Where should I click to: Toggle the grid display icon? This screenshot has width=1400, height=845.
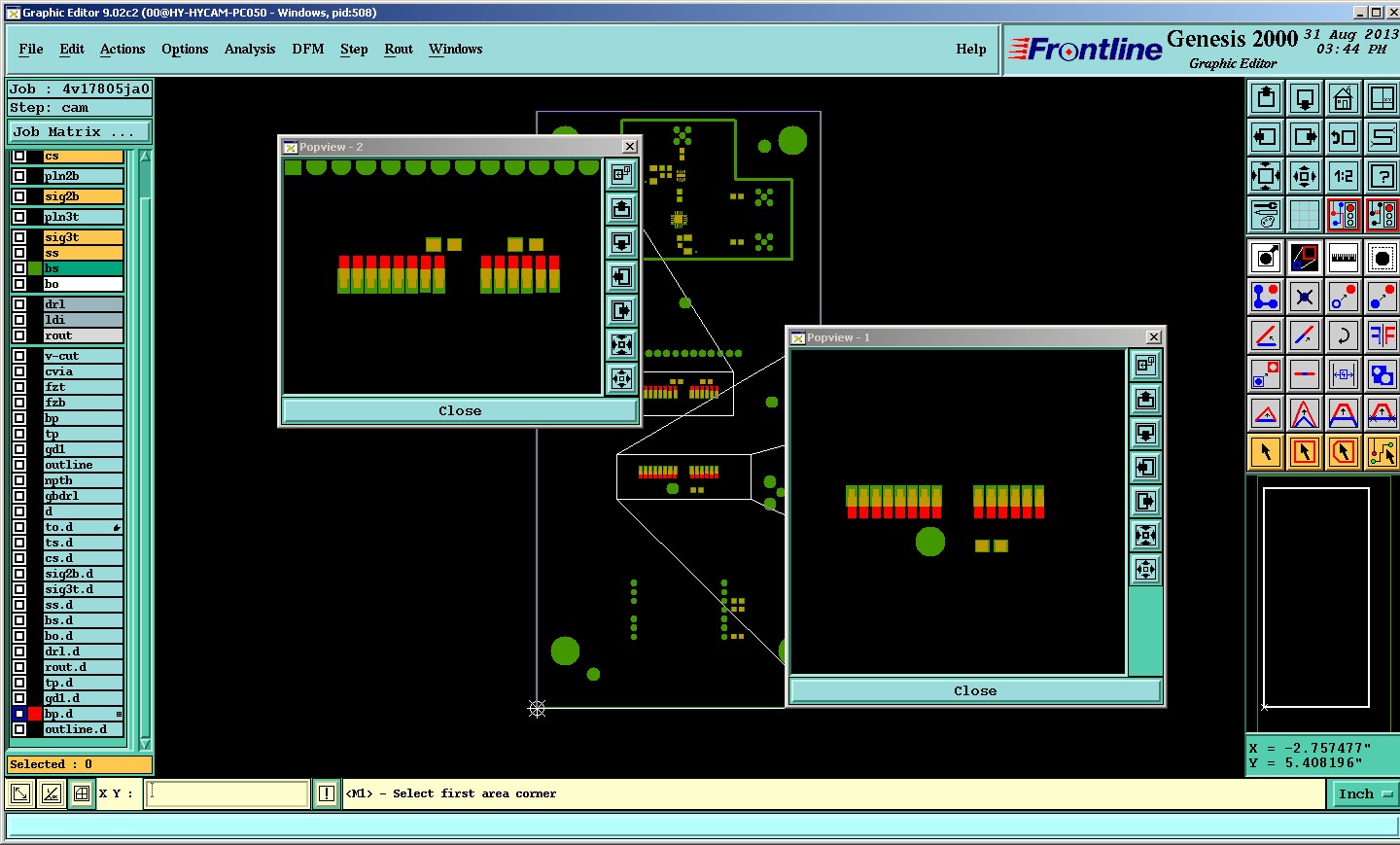(1305, 215)
